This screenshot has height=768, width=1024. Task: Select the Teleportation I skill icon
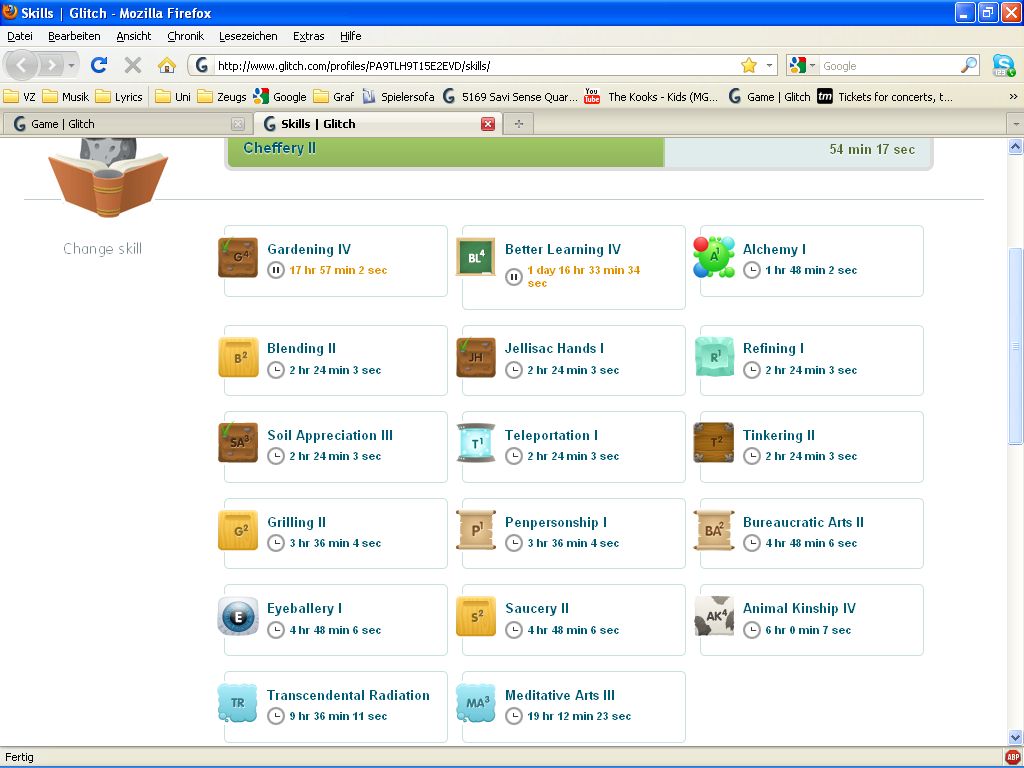pyautogui.click(x=475, y=443)
